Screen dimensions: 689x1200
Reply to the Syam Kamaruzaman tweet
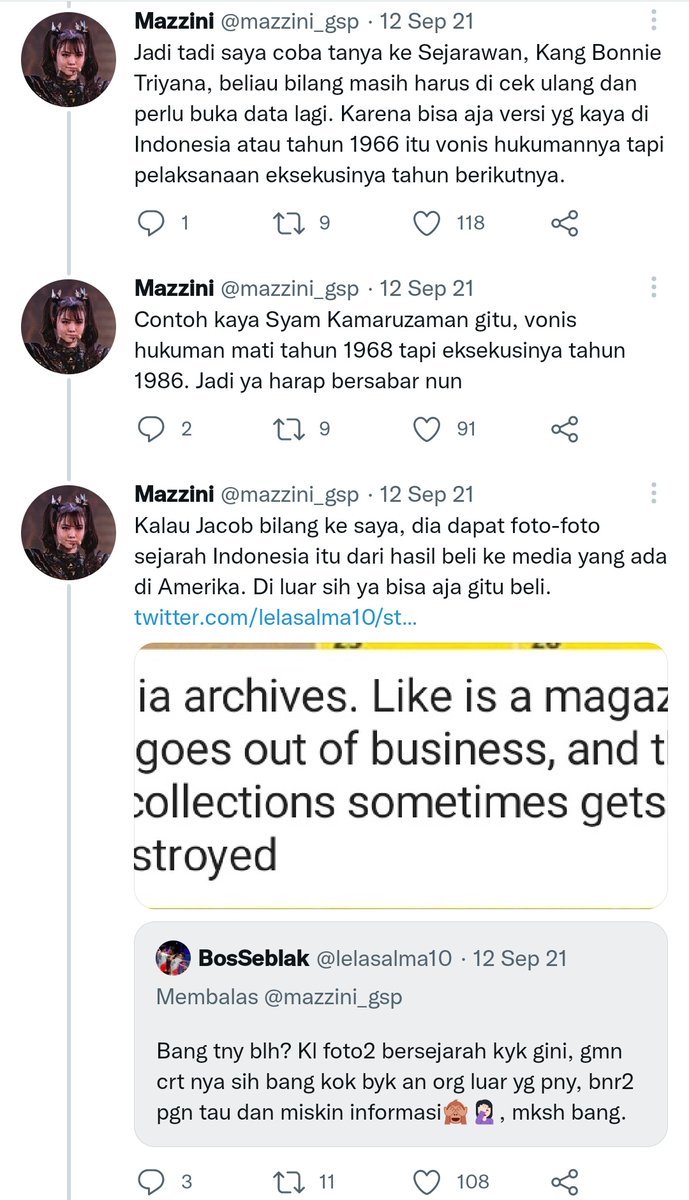pyautogui.click(x=150, y=430)
